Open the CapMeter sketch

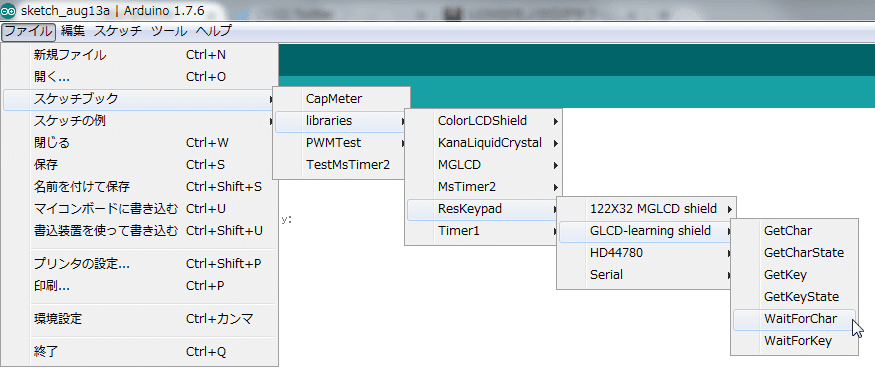point(342,99)
